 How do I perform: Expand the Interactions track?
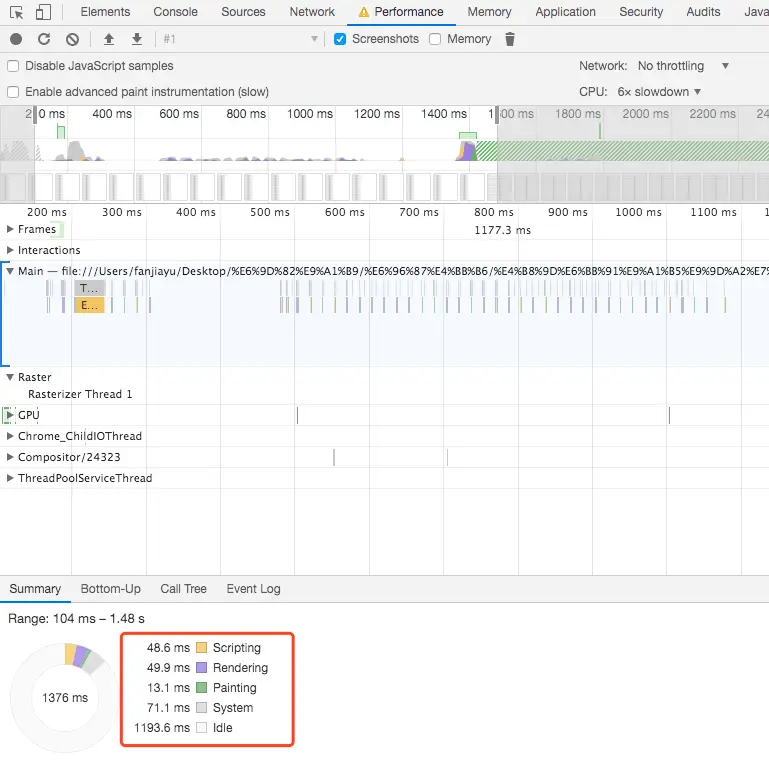pos(10,250)
